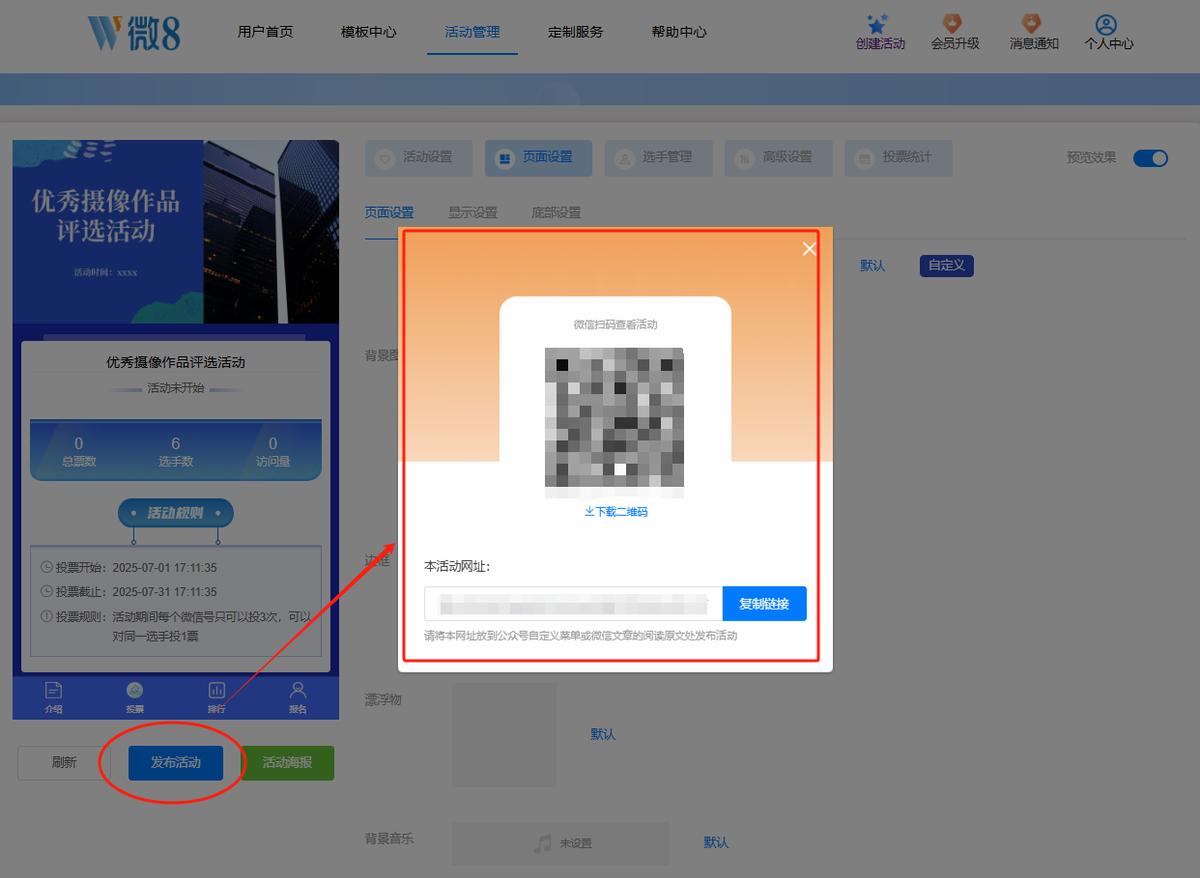Open 帮助中心 menu
1200x878 pixels.
pos(679,32)
